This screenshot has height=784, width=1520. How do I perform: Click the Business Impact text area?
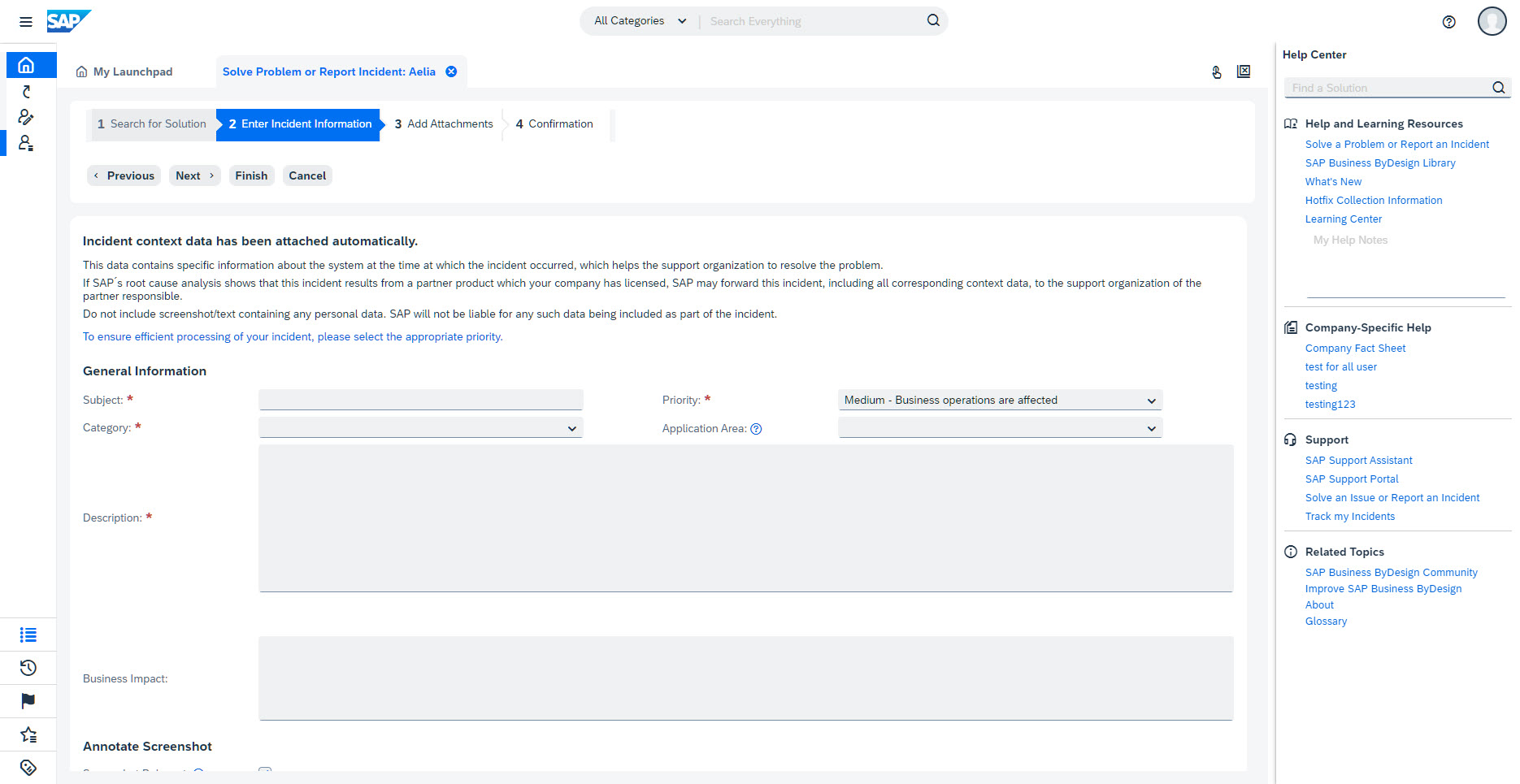click(x=745, y=678)
